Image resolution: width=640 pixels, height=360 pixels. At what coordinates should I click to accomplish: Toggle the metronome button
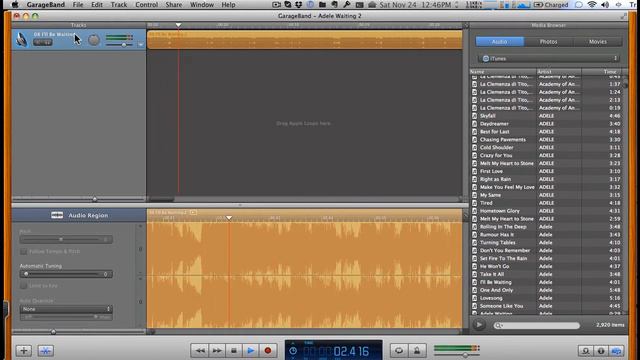(x=417, y=351)
